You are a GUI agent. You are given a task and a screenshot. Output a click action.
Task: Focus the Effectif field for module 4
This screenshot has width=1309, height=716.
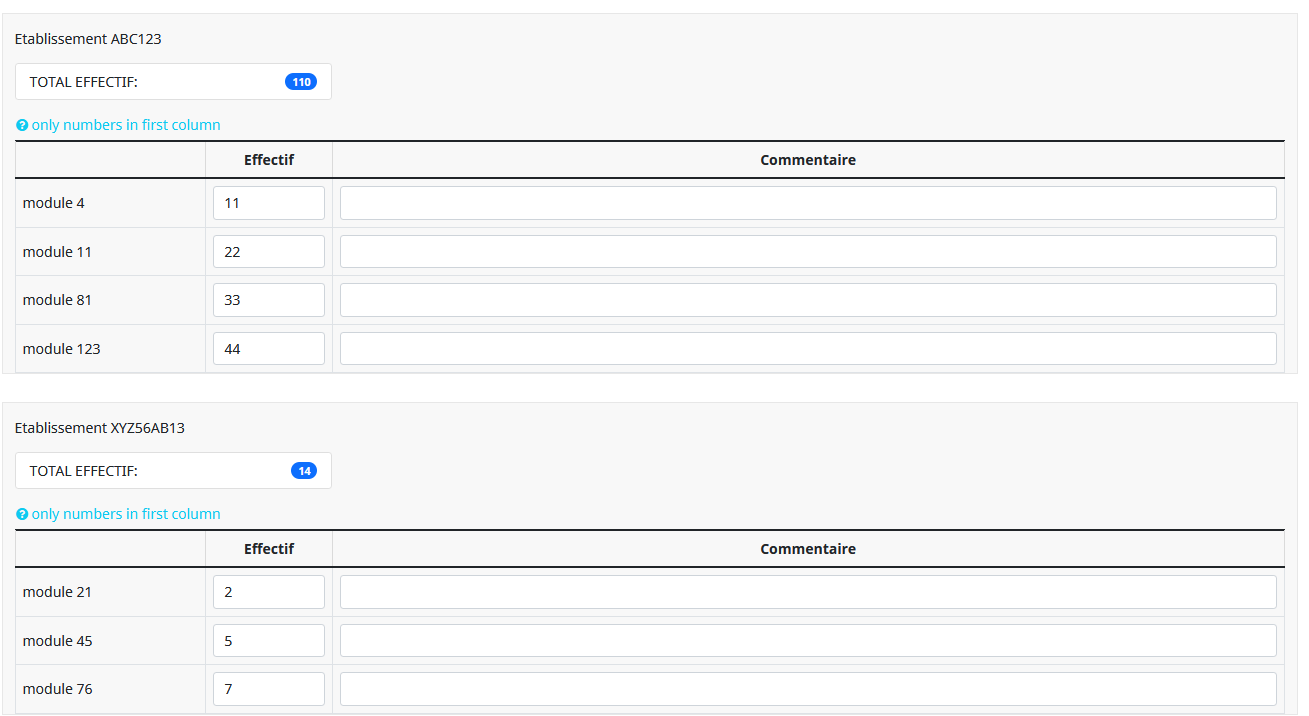[269, 203]
